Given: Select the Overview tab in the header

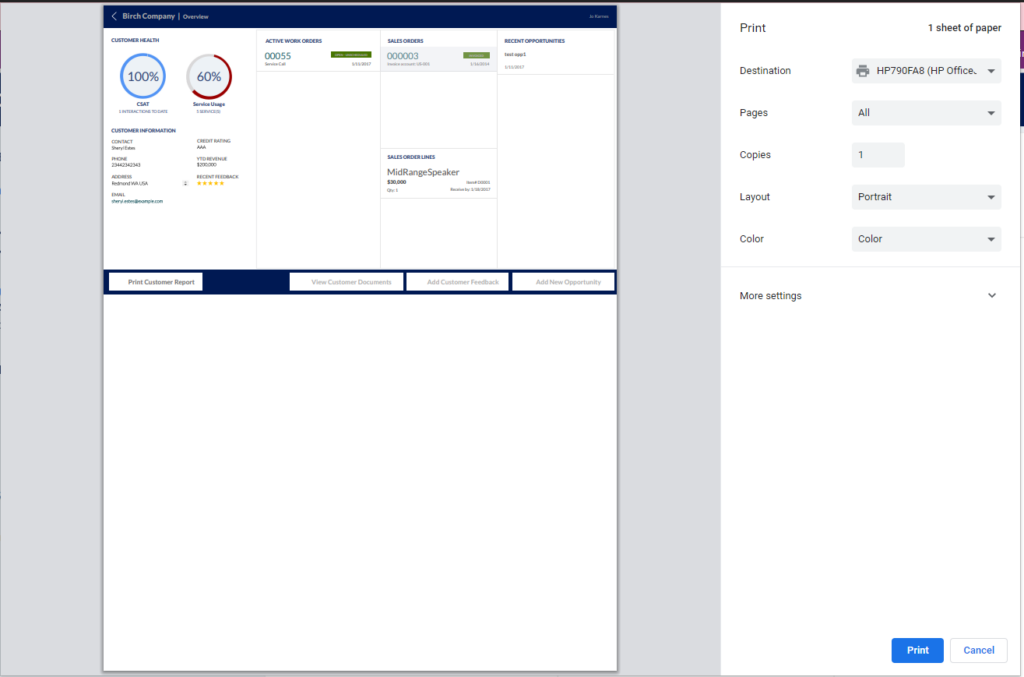Looking at the screenshot, I should coord(194,16).
